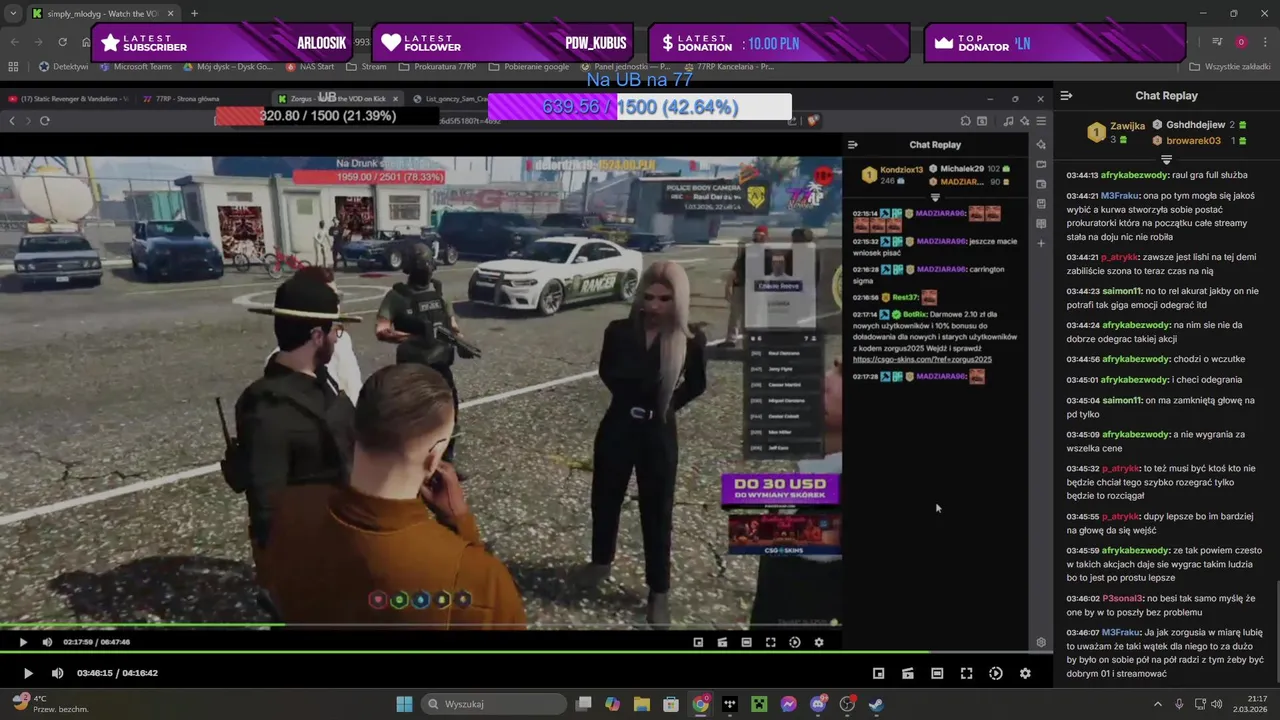Click username M3Fraku at 03:44:21
The image size is (1280, 720).
1120,196
